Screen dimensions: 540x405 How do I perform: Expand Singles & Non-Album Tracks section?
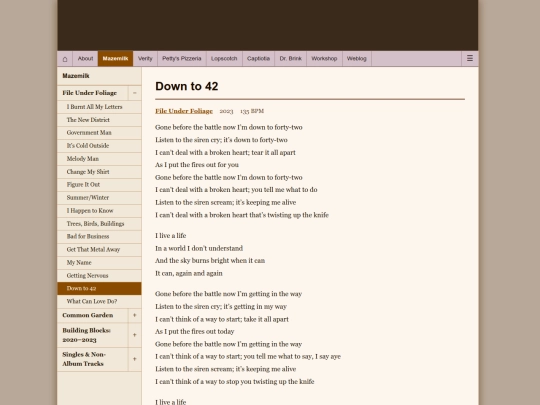[135, 359]
